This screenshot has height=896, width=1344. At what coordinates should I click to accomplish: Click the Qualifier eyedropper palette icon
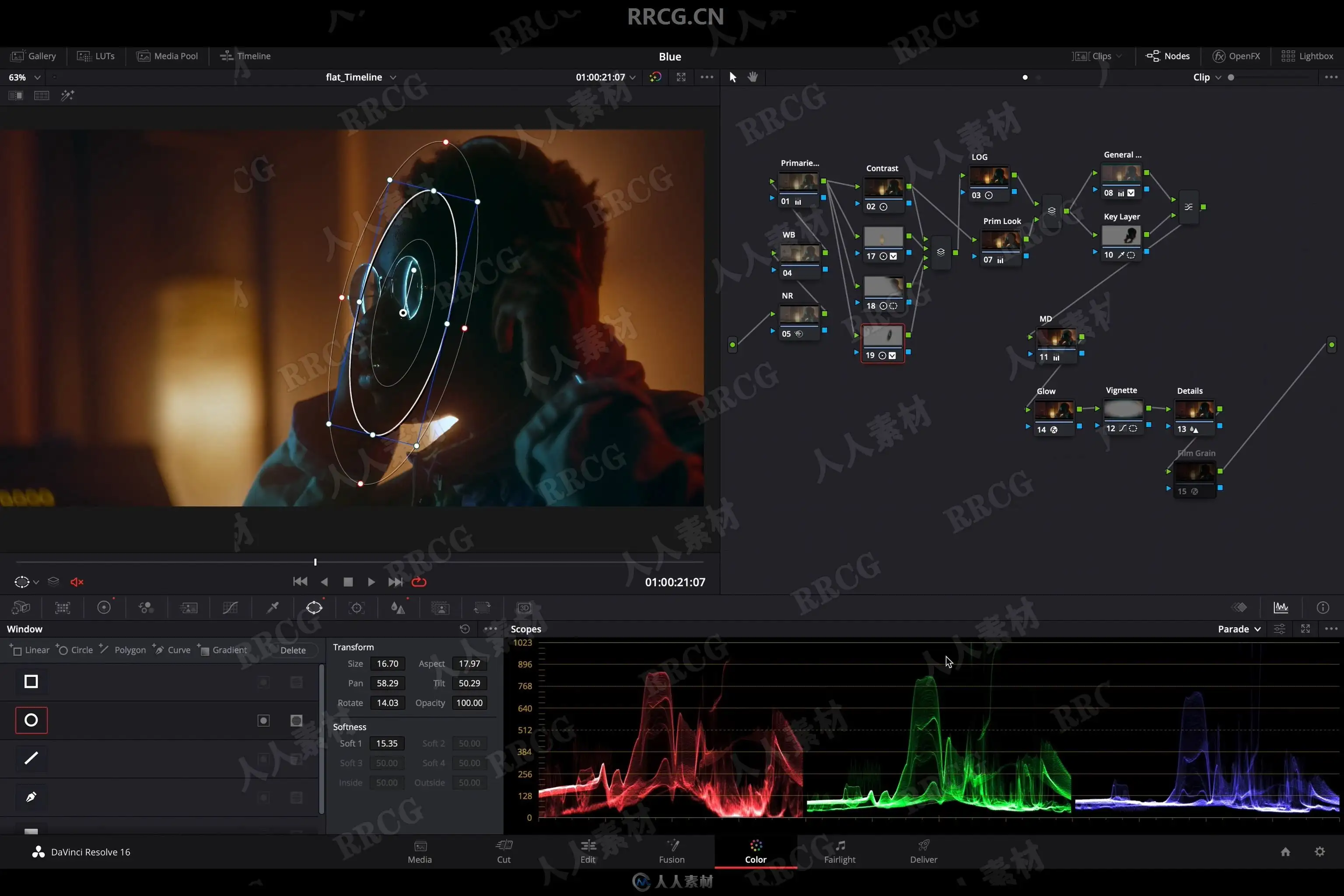tap(273, 607)
